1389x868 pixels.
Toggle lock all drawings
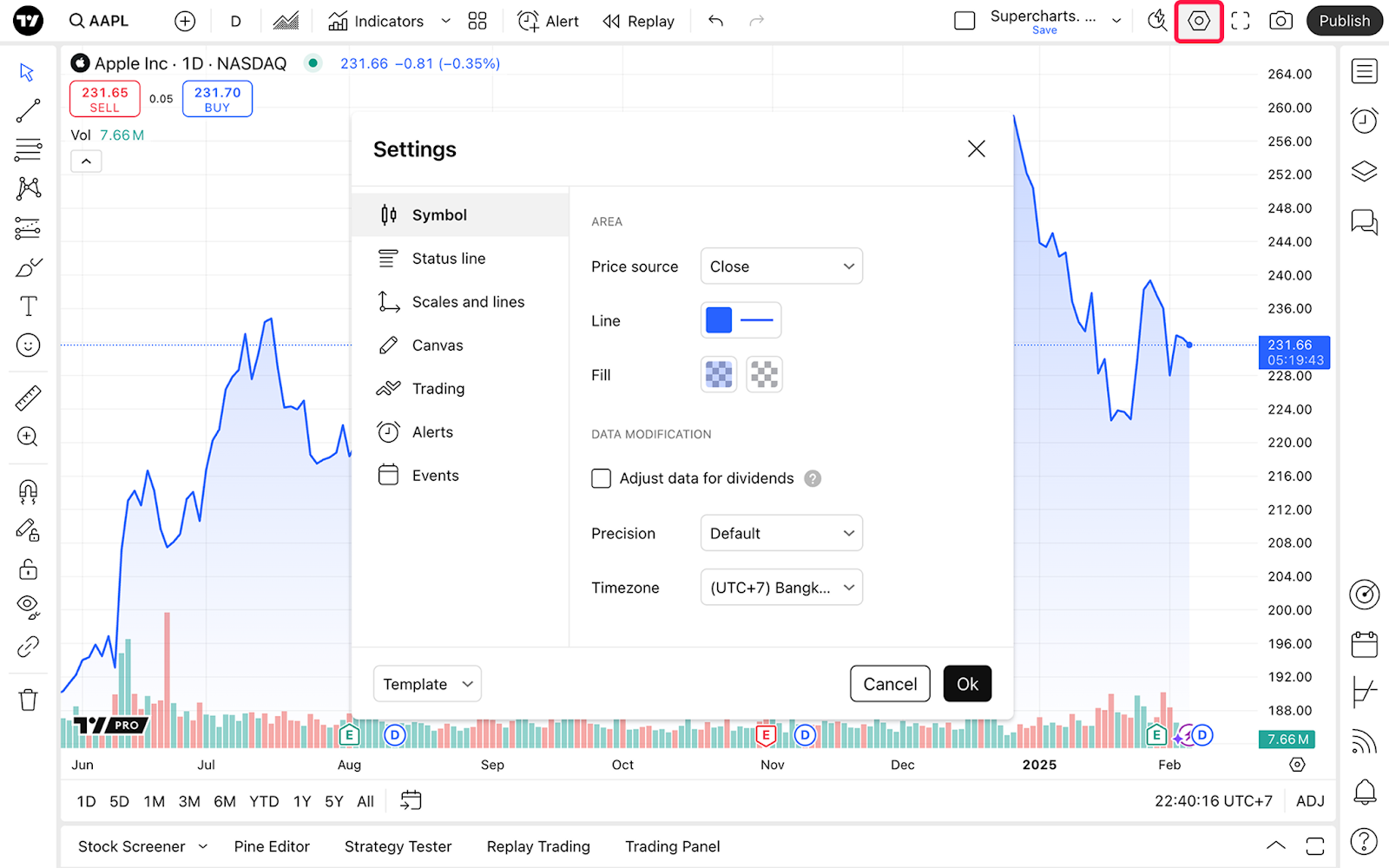[x=28, y=569]
